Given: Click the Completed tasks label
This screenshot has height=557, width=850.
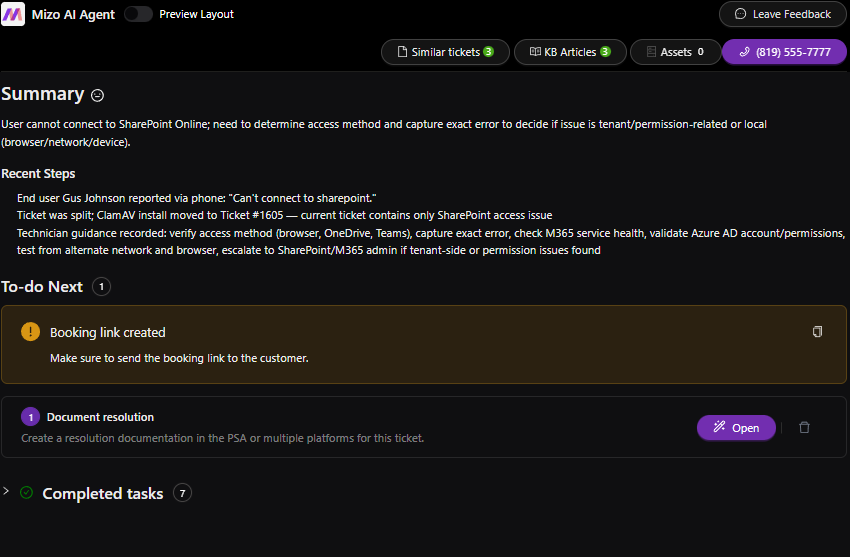Looking at the screenshot, I should point(102,493).
